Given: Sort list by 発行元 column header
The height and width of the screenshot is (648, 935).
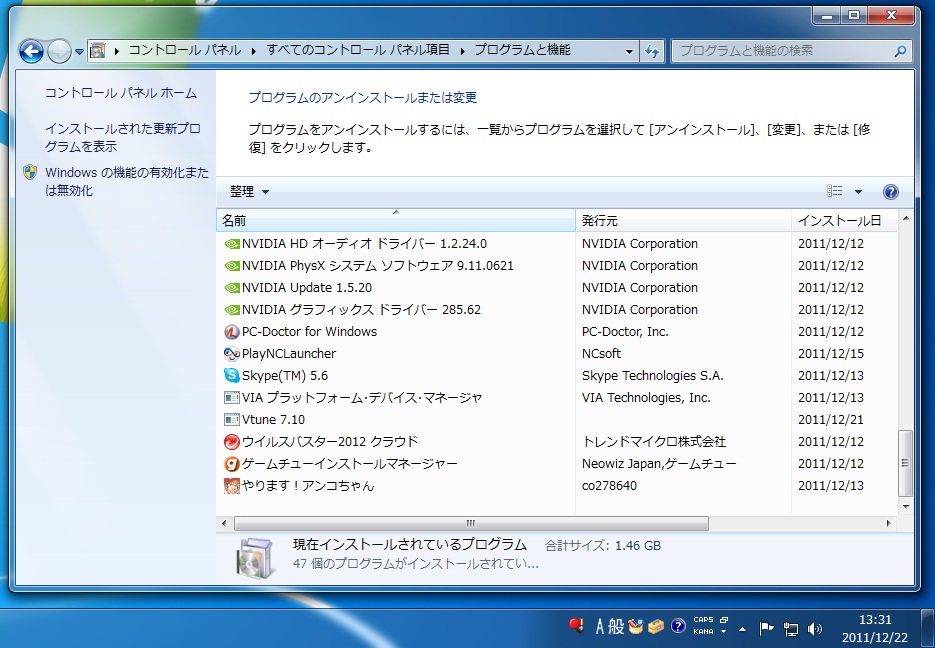Looking at the screenshot, I should (x=683, y=220).
